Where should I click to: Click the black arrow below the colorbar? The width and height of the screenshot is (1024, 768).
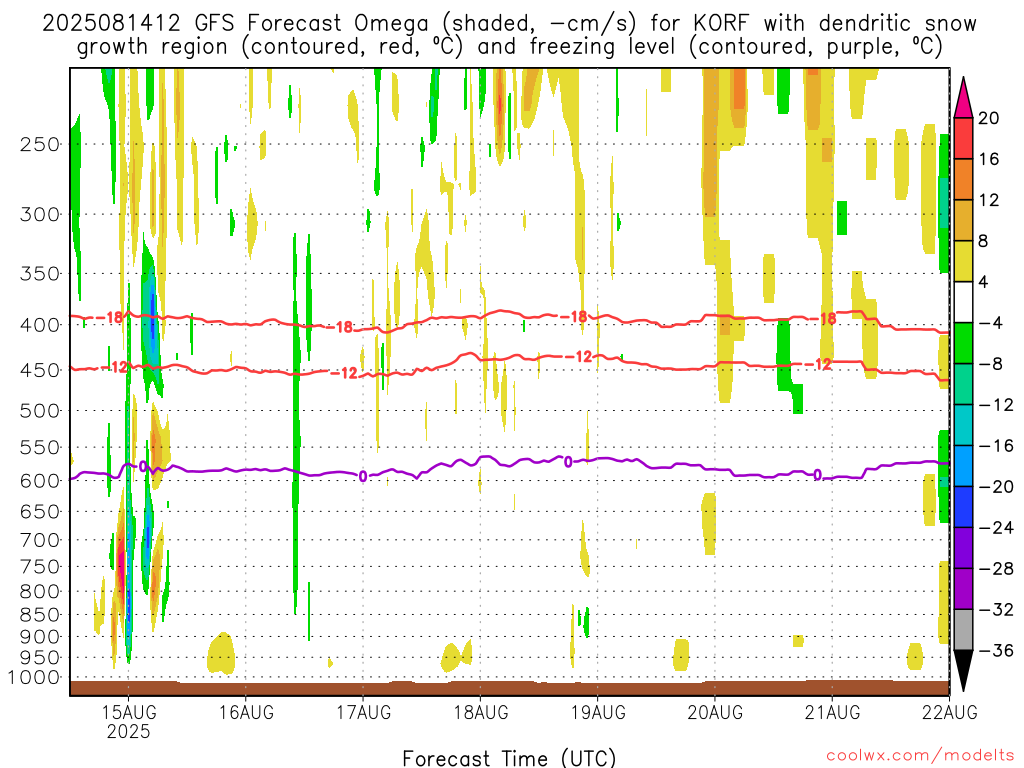click(x=963, y=671)
